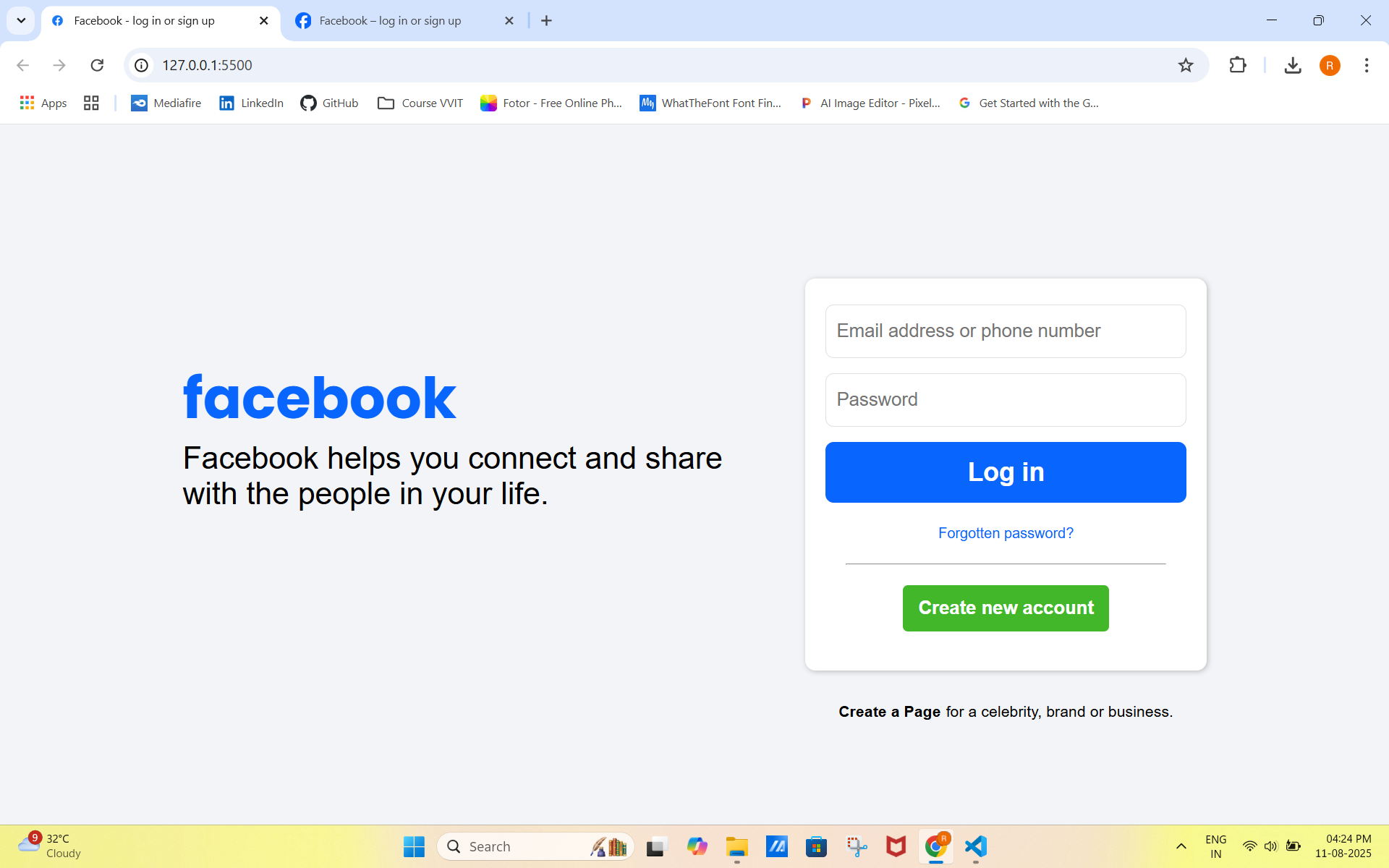Open Microsoft Store from the taskbar
1389x868 pixels.
817,846
